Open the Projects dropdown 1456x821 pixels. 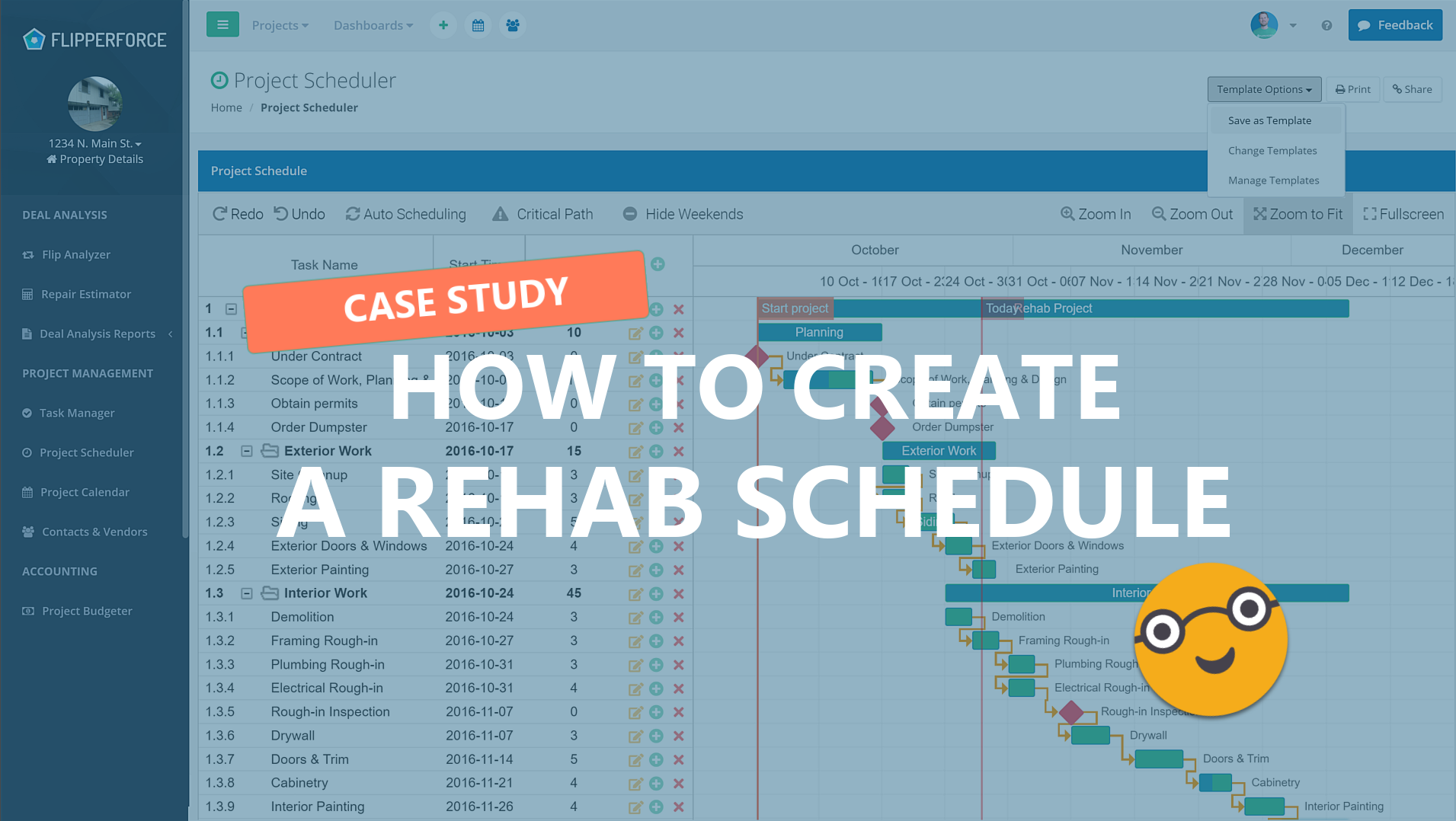[x=280, y=25]
